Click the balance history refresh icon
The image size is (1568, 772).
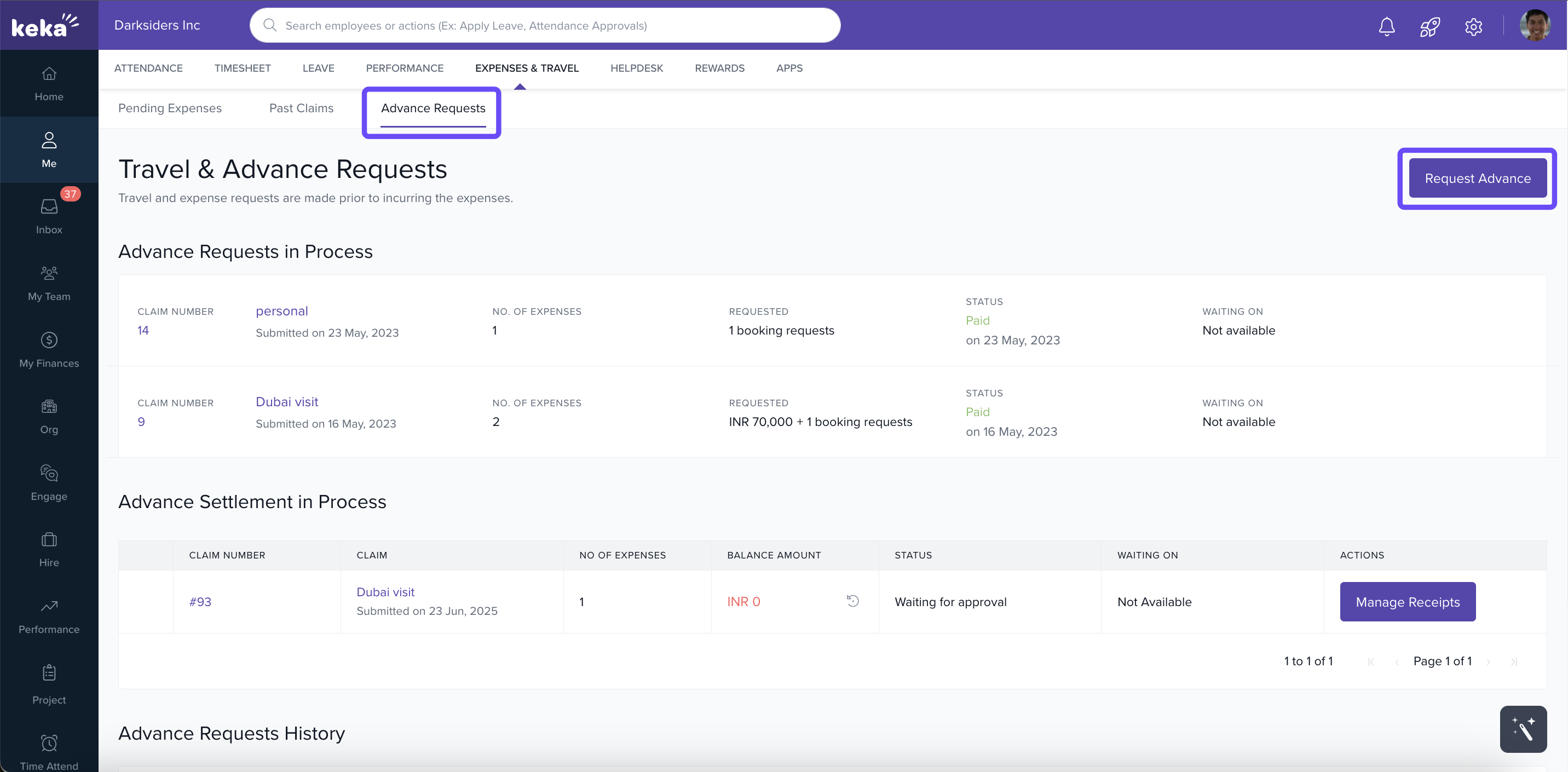coord(852,601)
